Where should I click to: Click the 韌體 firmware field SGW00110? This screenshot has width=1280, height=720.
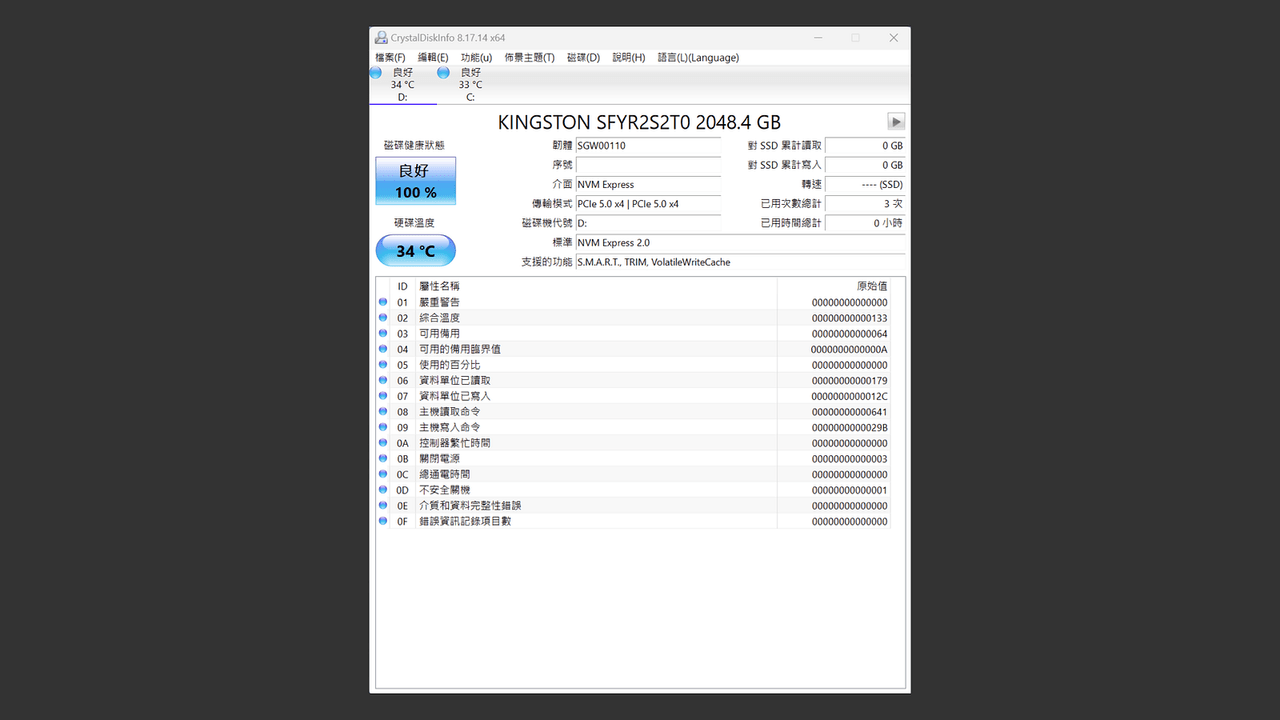[x=648, y=146]
